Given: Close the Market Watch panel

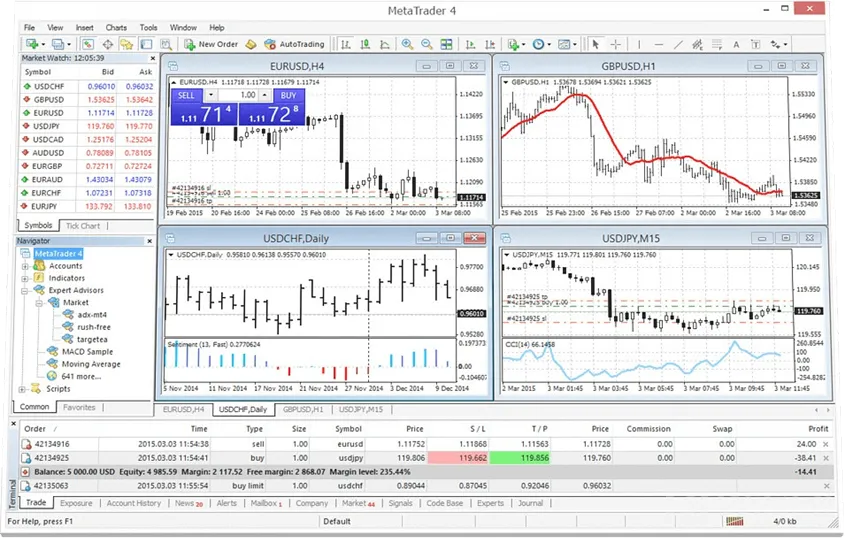Looking at the screenshot, I should 153,58.
